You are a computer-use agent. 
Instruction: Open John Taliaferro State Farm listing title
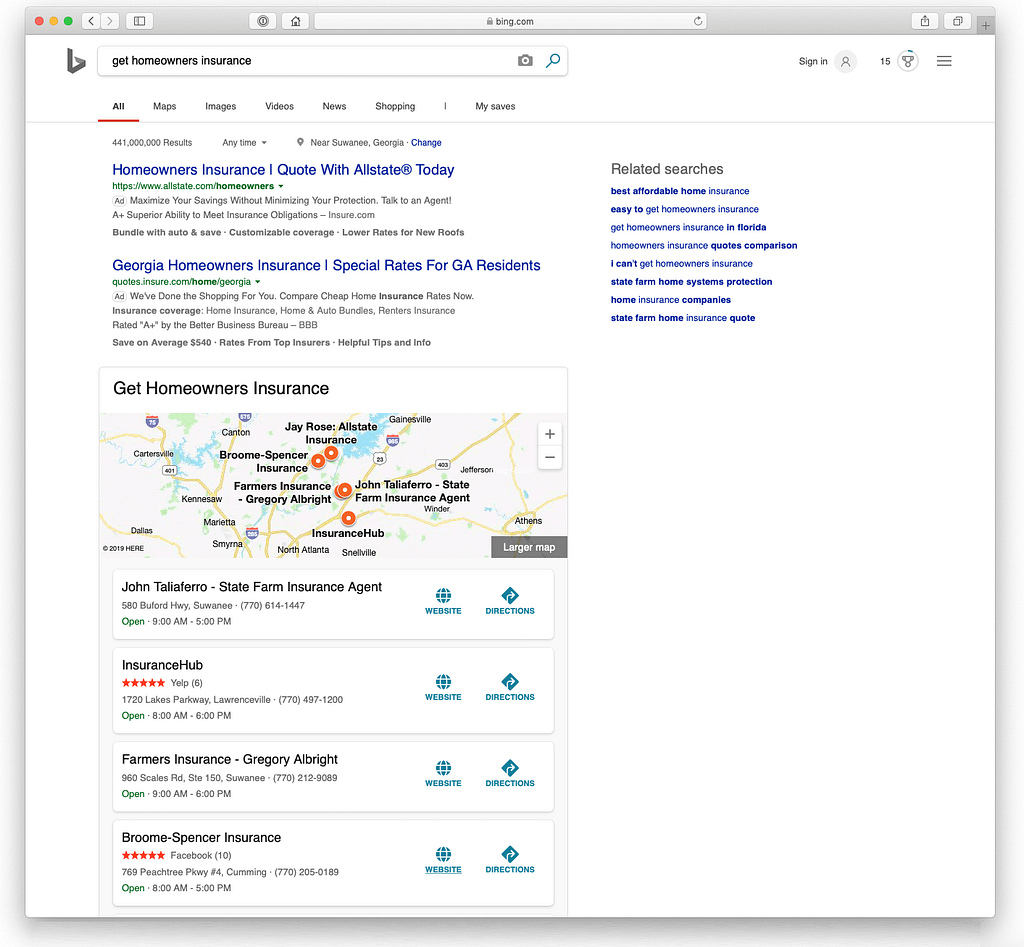click(x=251, y=586)
